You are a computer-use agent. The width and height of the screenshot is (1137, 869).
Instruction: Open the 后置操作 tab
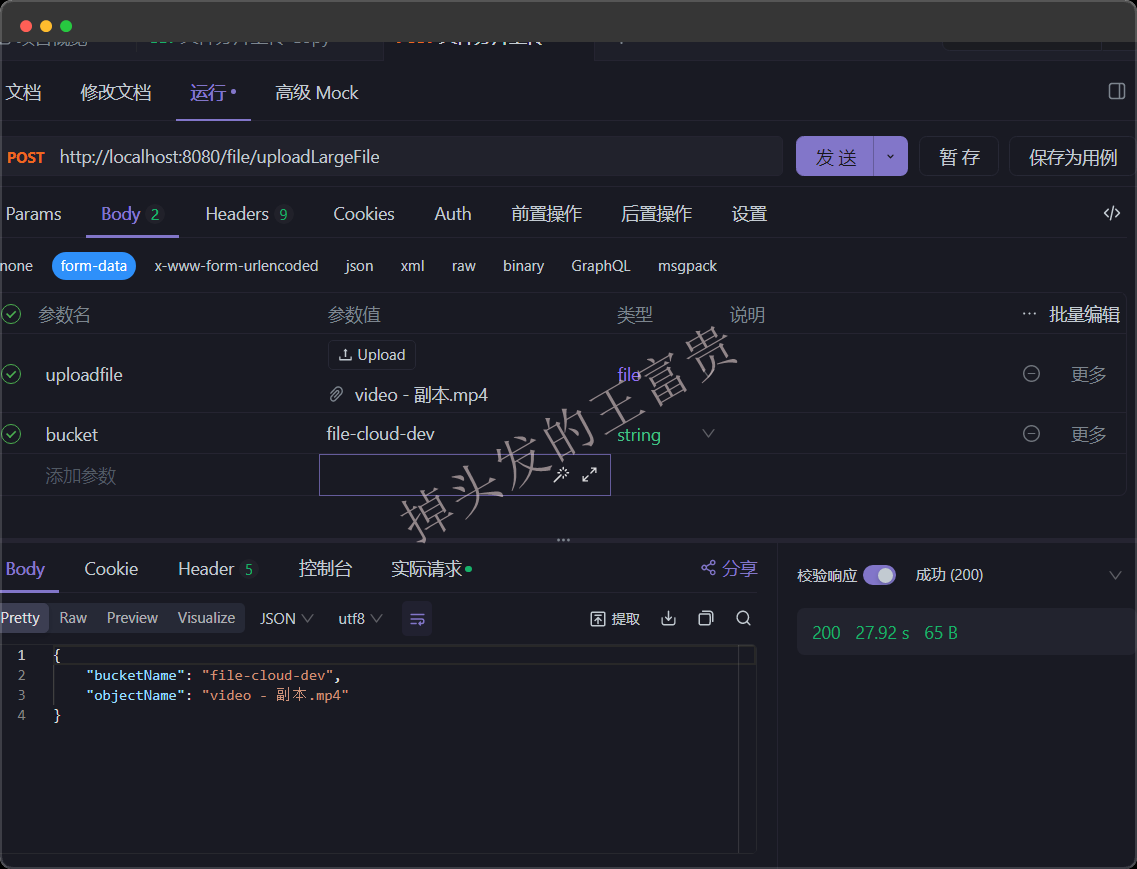pos(656,214)
